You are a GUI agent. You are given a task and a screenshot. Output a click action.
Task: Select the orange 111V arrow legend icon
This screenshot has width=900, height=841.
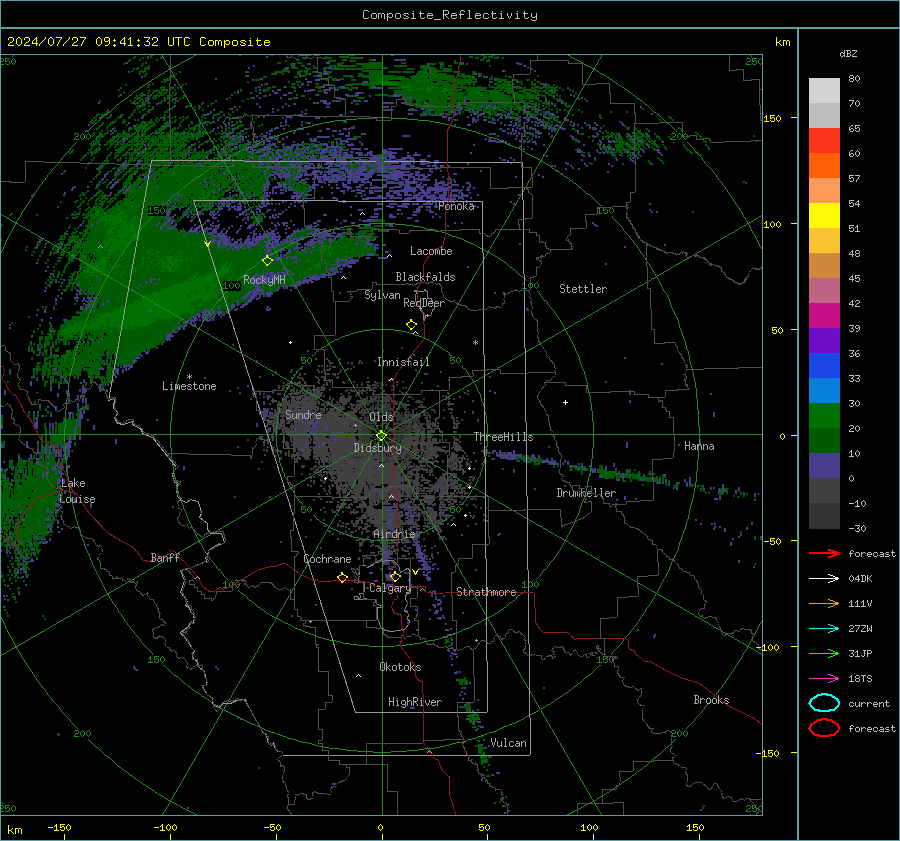[x=824, y=603]
